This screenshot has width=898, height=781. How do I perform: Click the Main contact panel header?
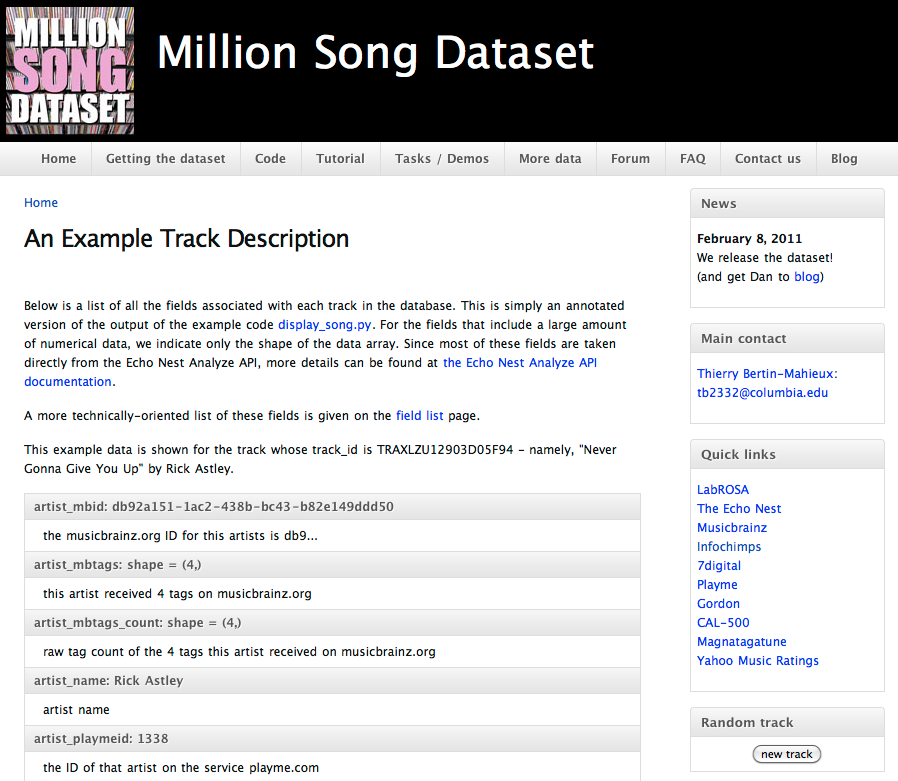[787, 338]
